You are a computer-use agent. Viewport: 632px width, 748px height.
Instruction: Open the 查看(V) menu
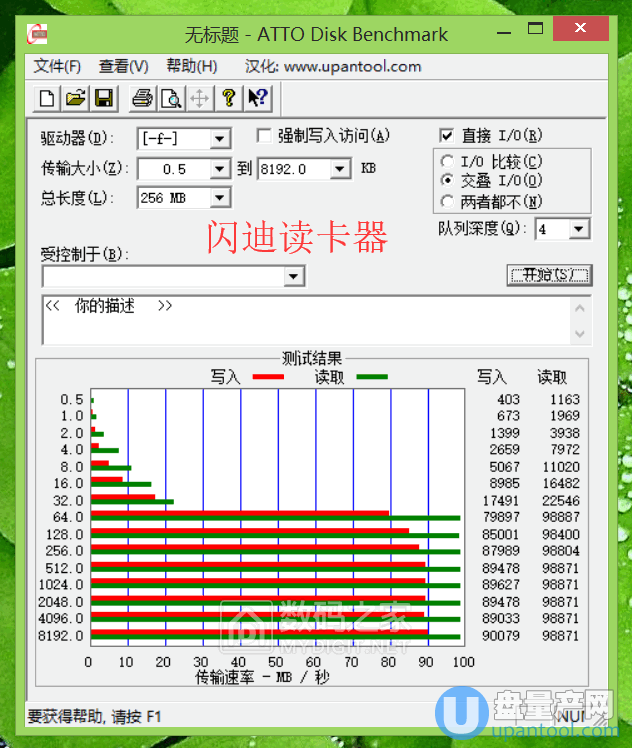tap(123, 67)
